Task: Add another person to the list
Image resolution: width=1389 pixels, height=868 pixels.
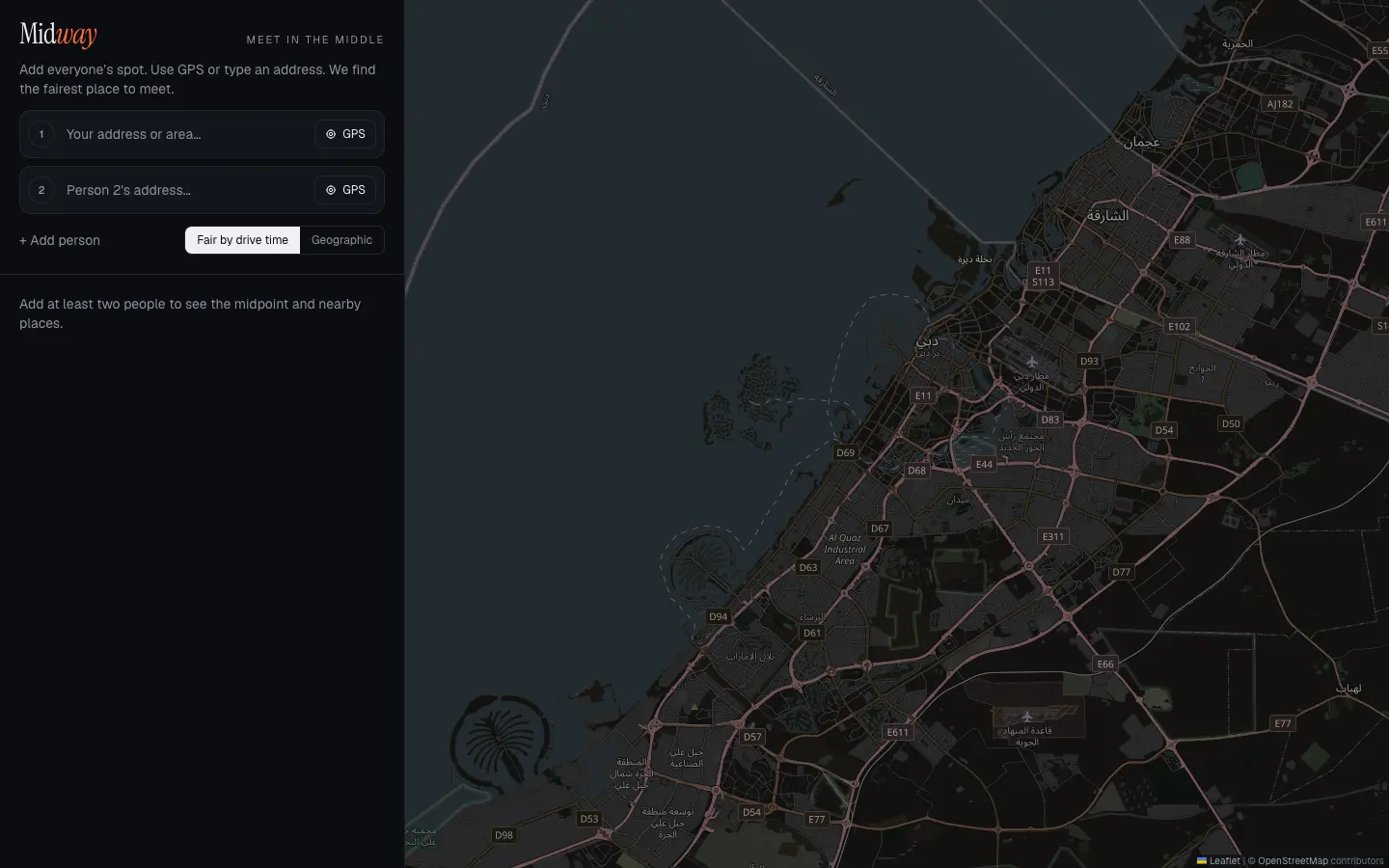Action: tap(60, 240)
